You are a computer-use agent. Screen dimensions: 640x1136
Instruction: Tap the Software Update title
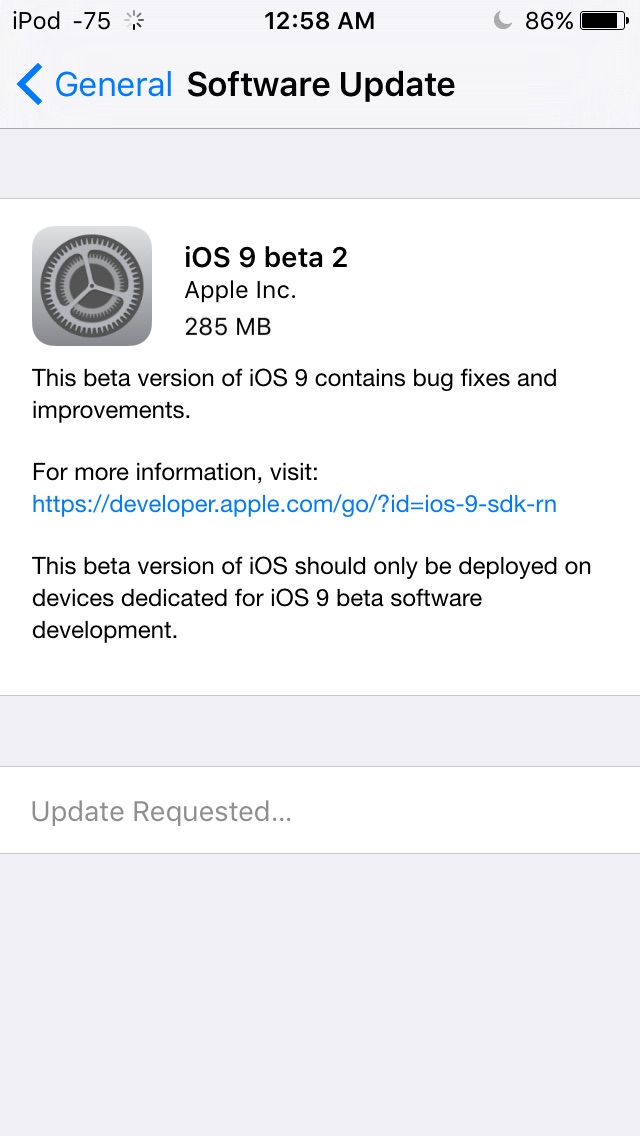coord(321,85)
